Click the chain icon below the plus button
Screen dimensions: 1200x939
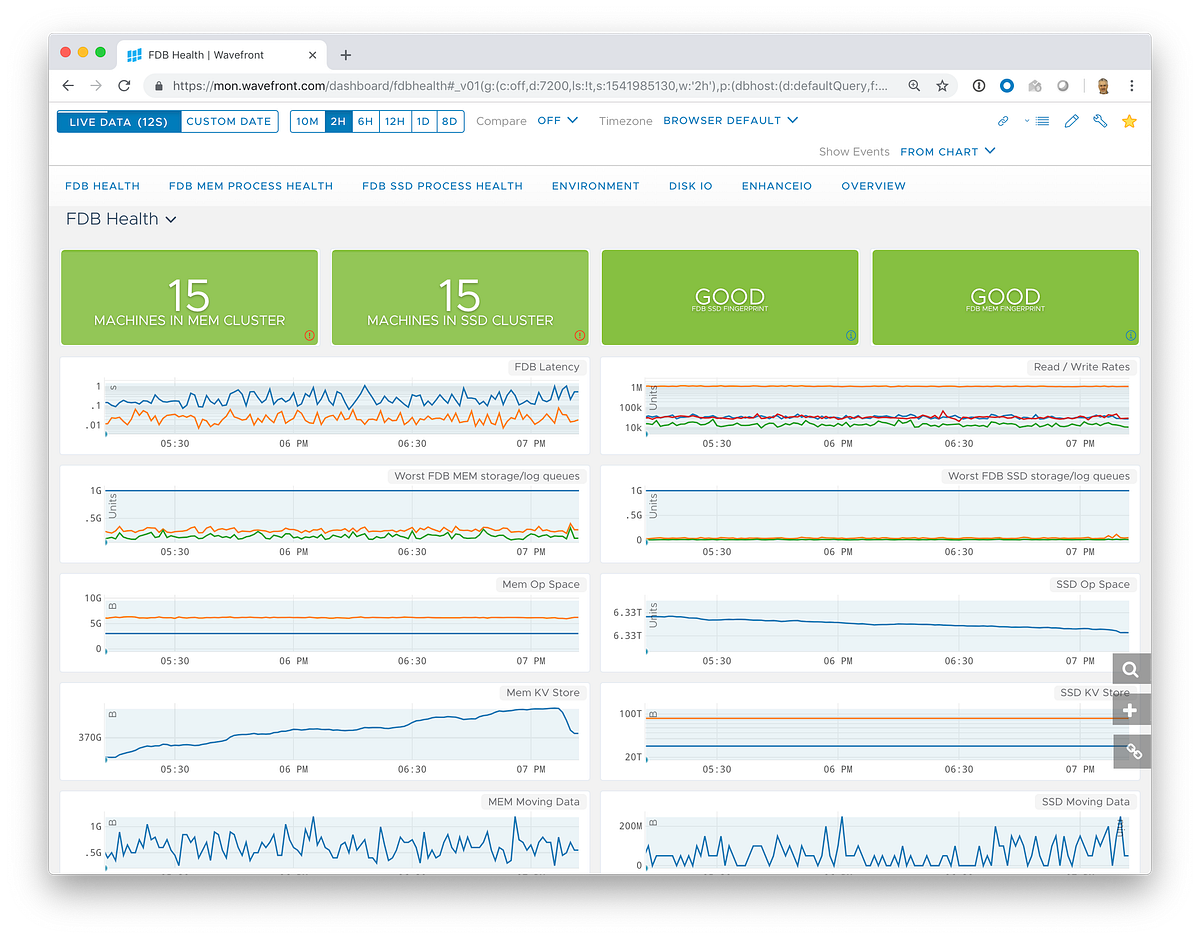[x=1130, y=751]
